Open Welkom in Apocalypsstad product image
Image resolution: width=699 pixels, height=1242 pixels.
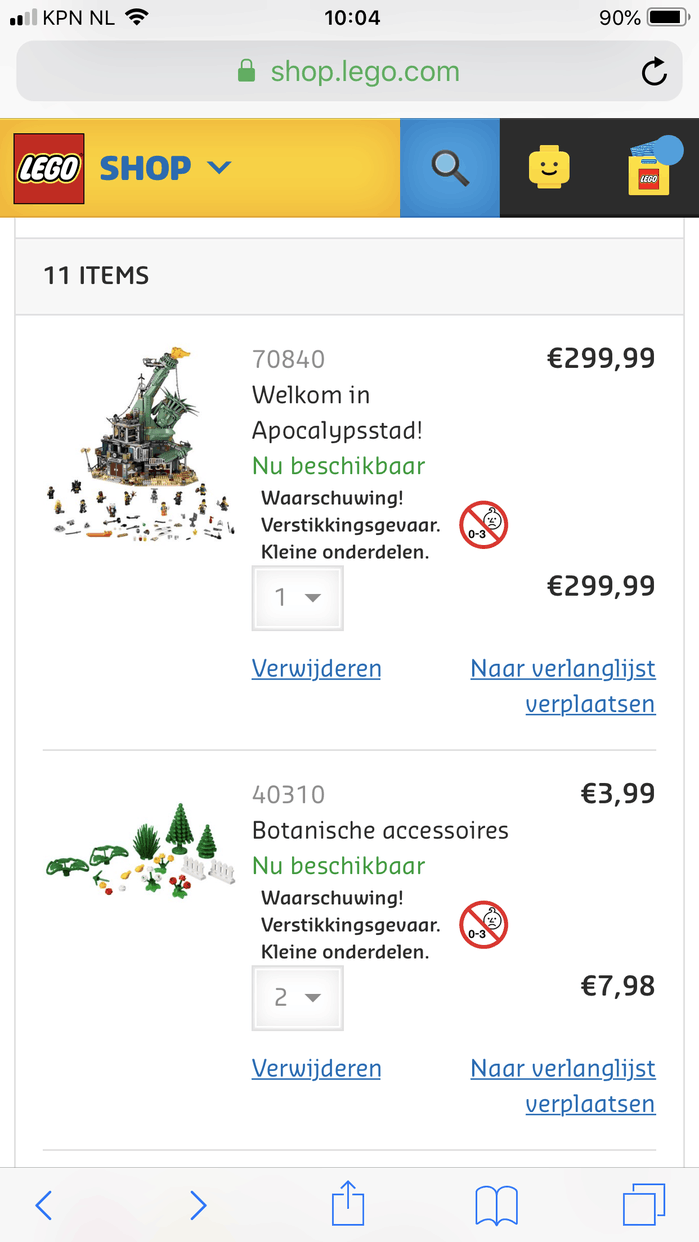140,445
